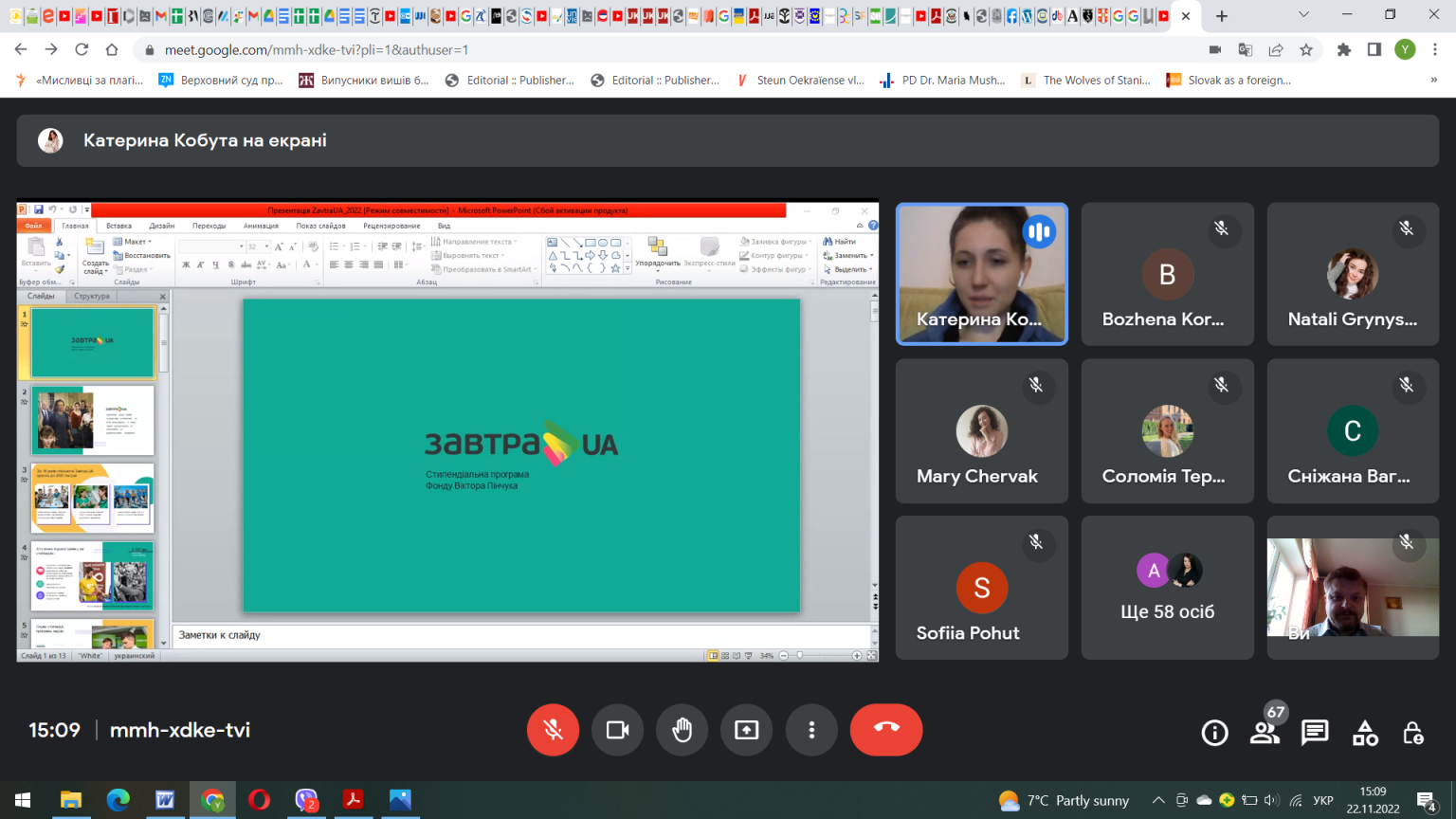Viewport: 1456px width, 819px height.
Task: Toggle the camera button
Action: click(617, 730)
